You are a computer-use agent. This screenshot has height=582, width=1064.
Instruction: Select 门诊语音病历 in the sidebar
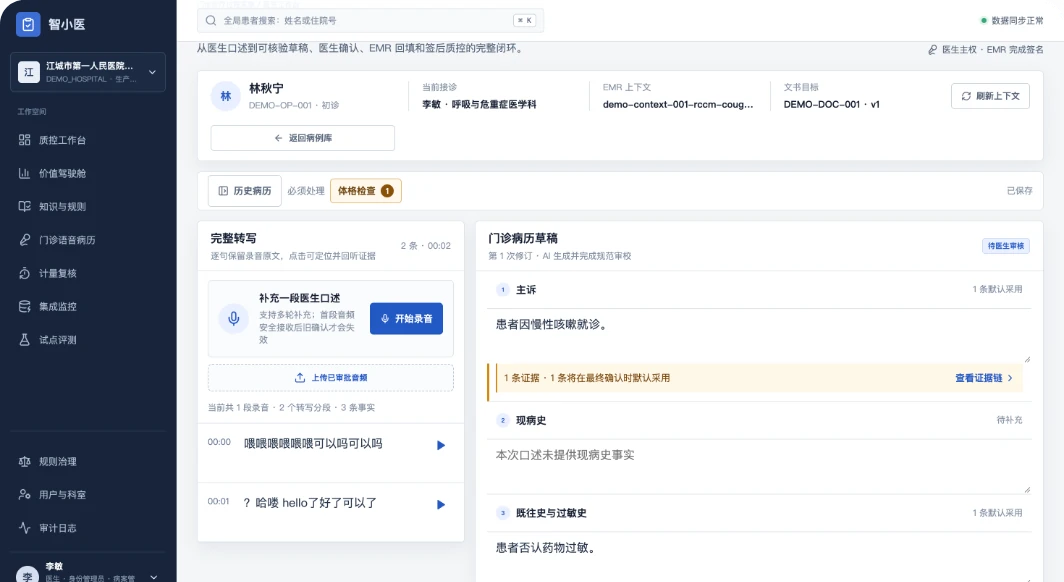click(x=88, y=239)
